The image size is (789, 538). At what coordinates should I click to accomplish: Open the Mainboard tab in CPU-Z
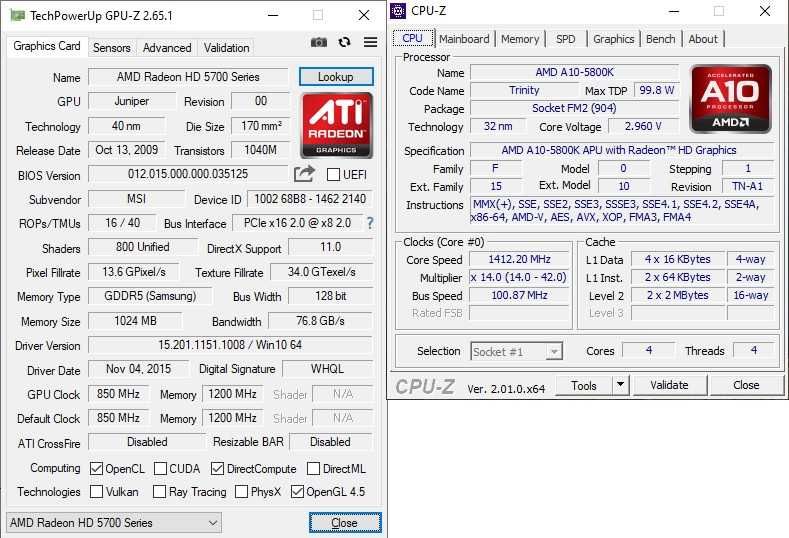(x=464, y=39)
